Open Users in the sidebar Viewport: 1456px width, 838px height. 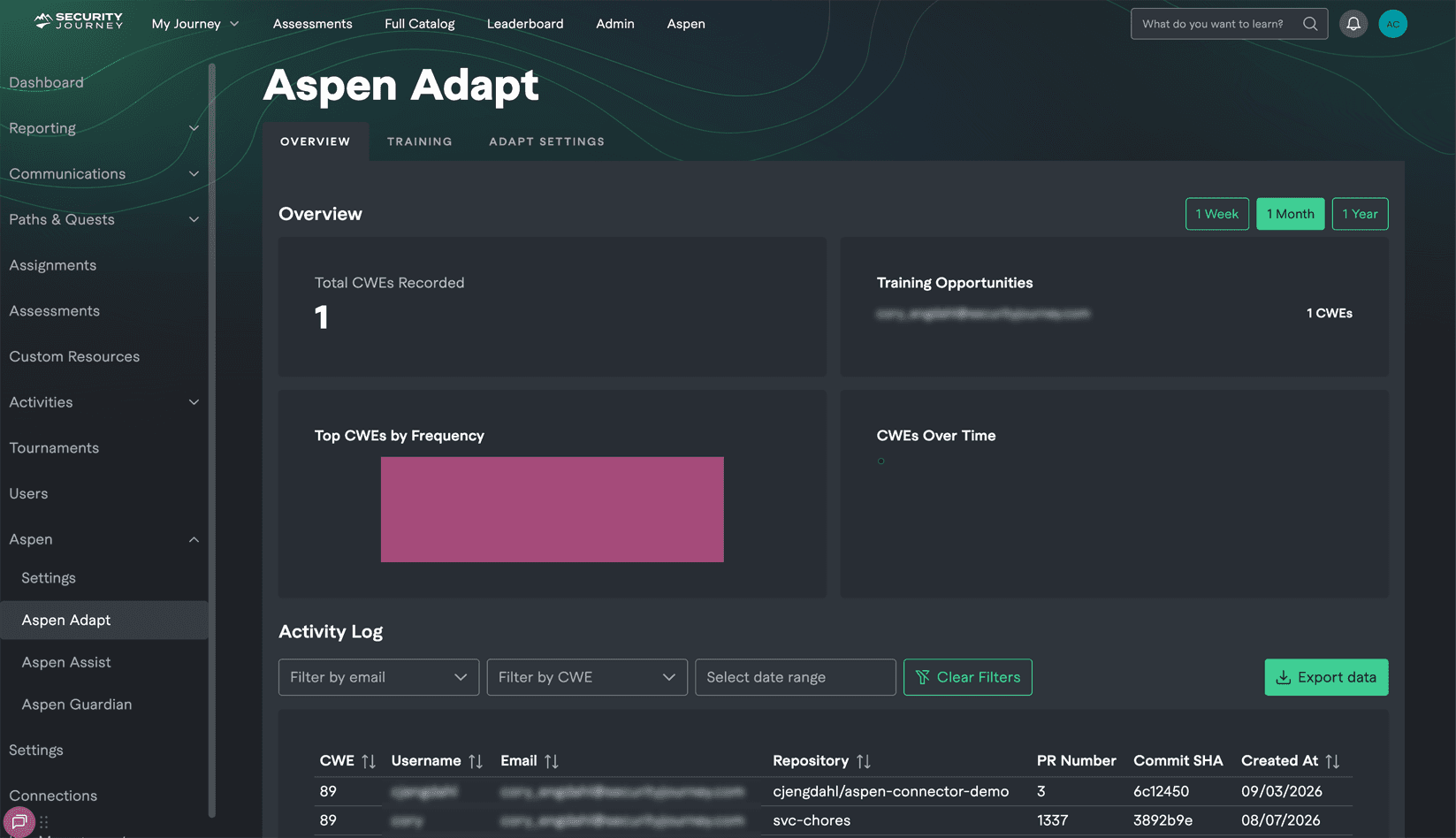[x=28, y=493]
